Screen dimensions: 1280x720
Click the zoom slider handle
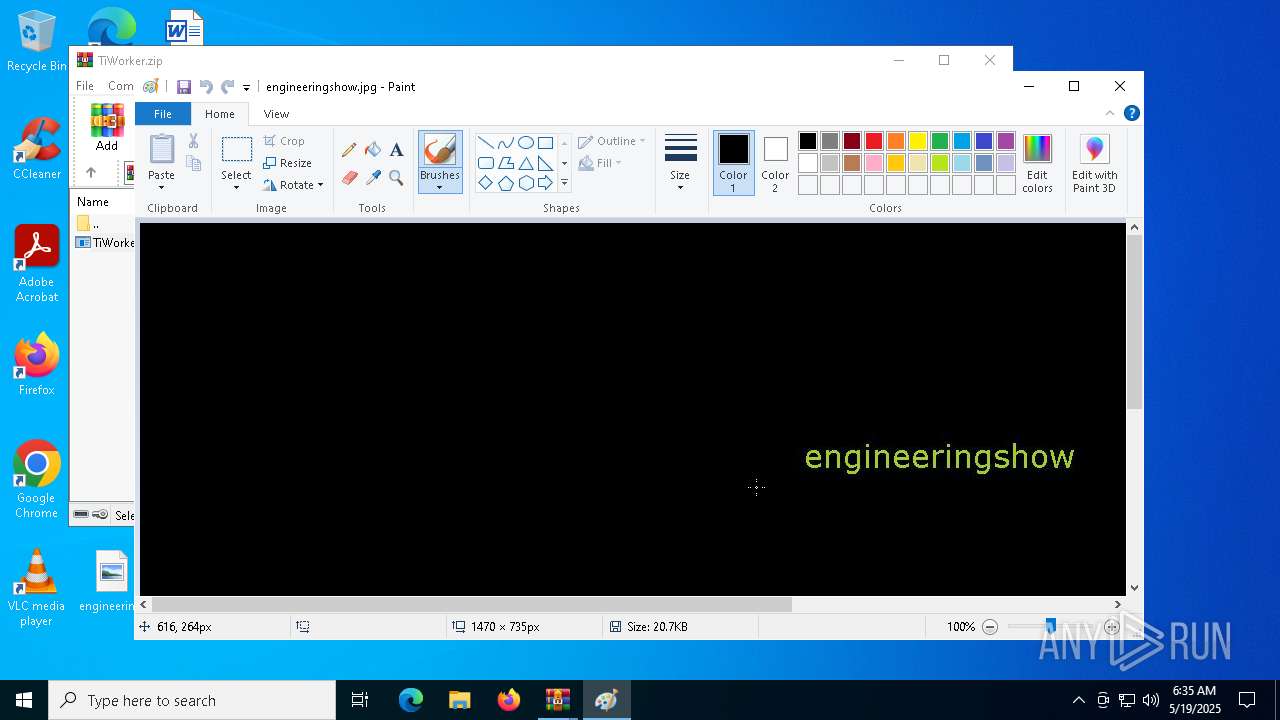tap(1050, 627)
